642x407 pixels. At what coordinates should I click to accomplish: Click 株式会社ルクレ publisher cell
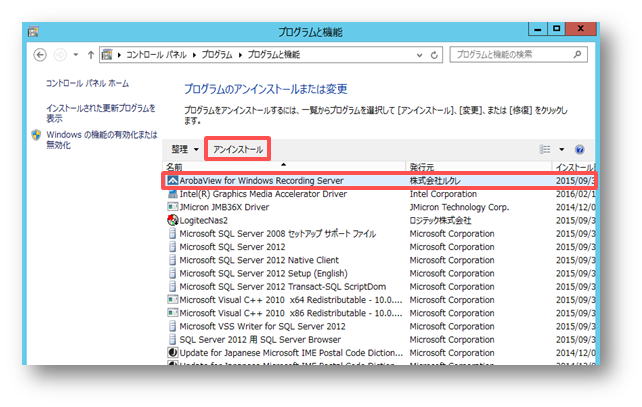click(x=435, y=181)
